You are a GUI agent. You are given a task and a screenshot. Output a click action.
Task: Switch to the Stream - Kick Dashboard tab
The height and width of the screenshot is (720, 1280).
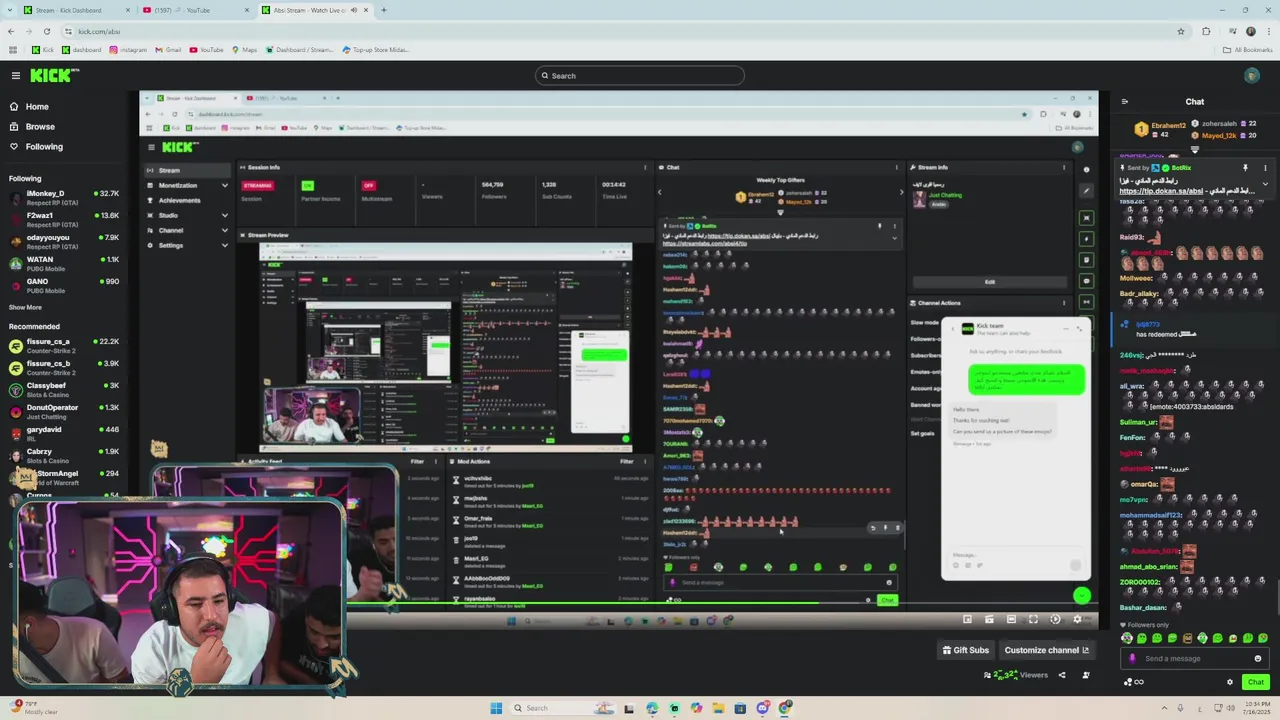(75, 10)
